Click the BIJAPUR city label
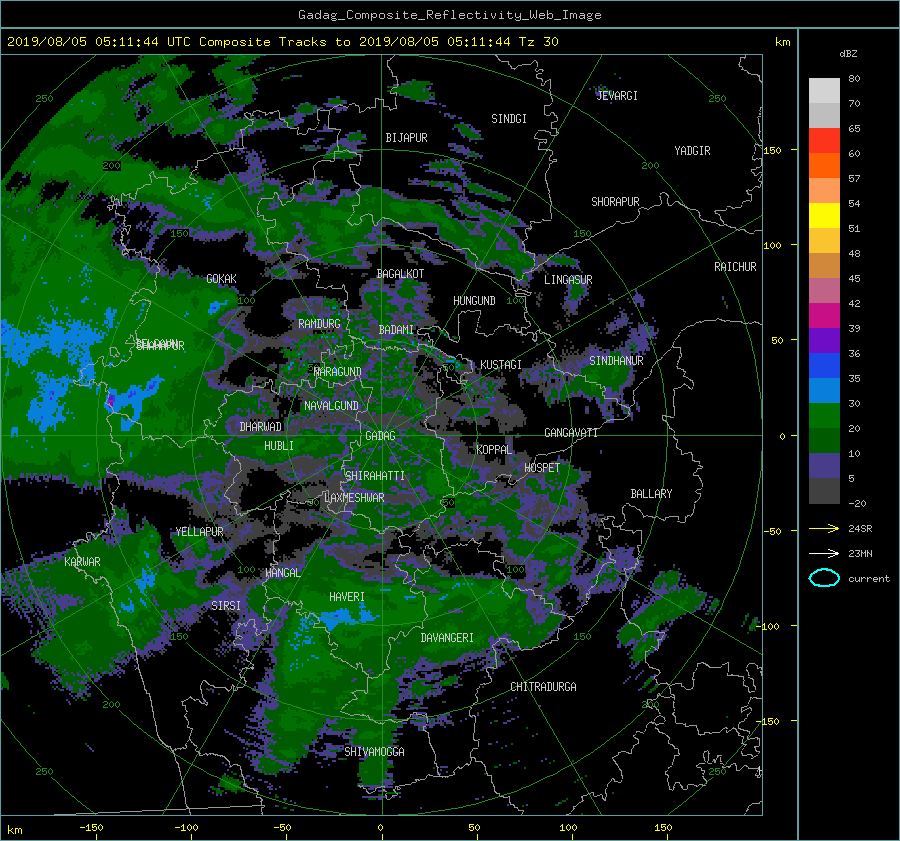 pos(406,138)
